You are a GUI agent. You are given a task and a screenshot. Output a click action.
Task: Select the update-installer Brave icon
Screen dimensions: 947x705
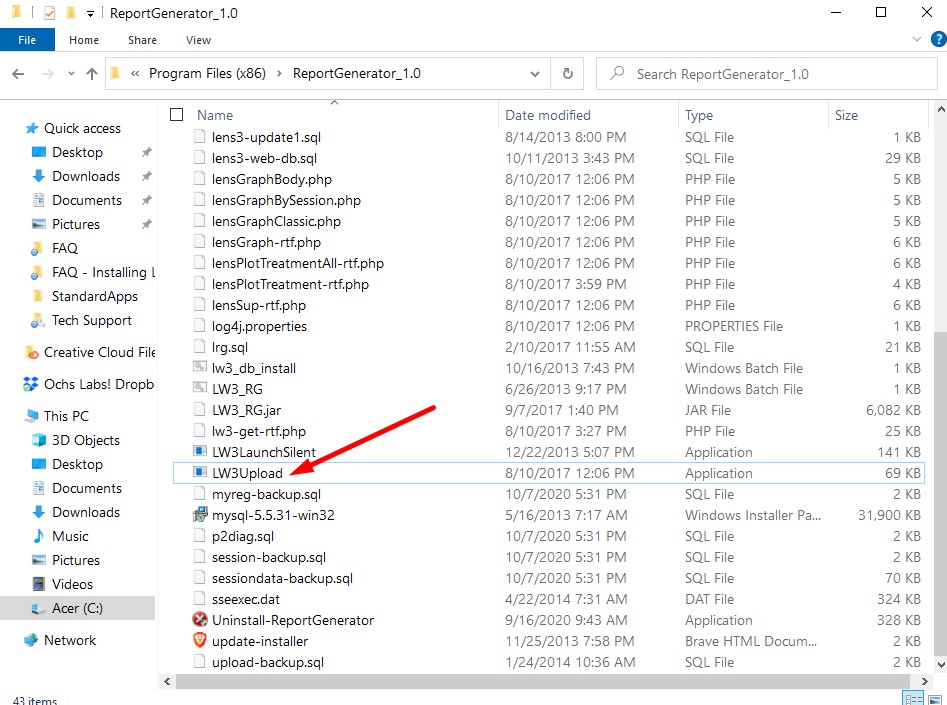click(x=200, y=640)
